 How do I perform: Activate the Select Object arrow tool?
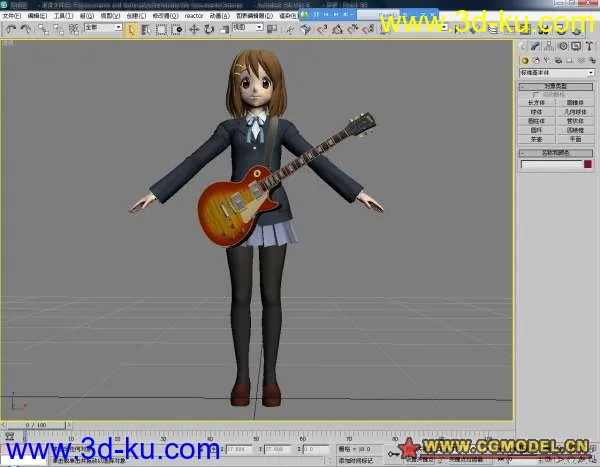pyautogui.click(x=132, y=29)
